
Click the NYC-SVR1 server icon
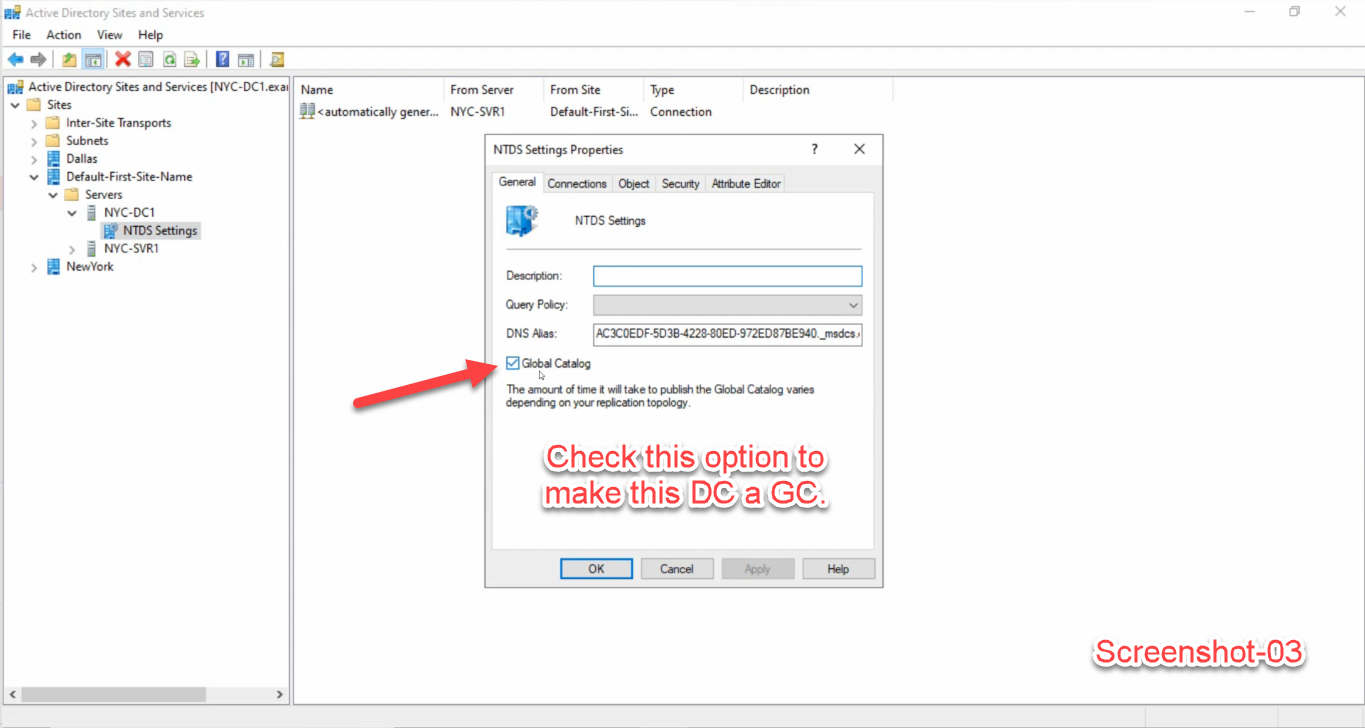(x=91, y=249)
